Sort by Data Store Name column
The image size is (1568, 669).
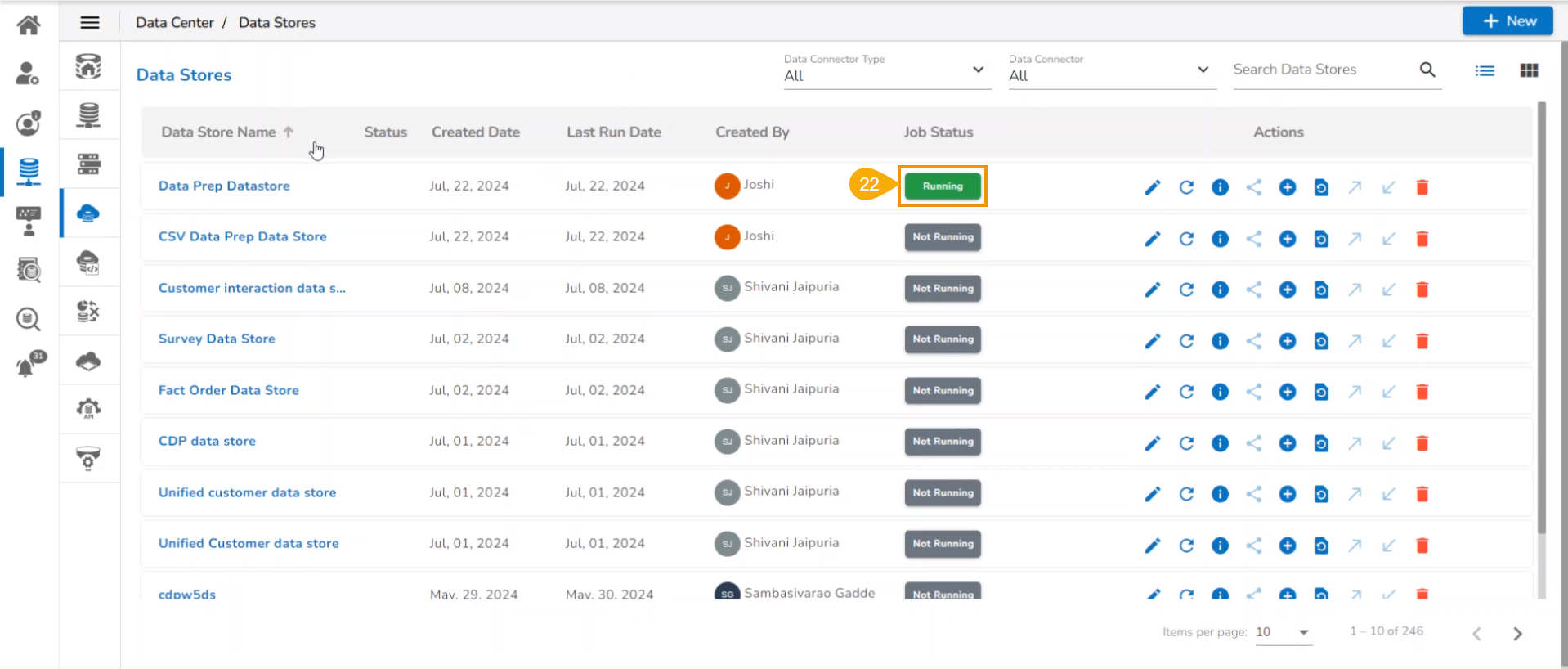tap(227, 132)
